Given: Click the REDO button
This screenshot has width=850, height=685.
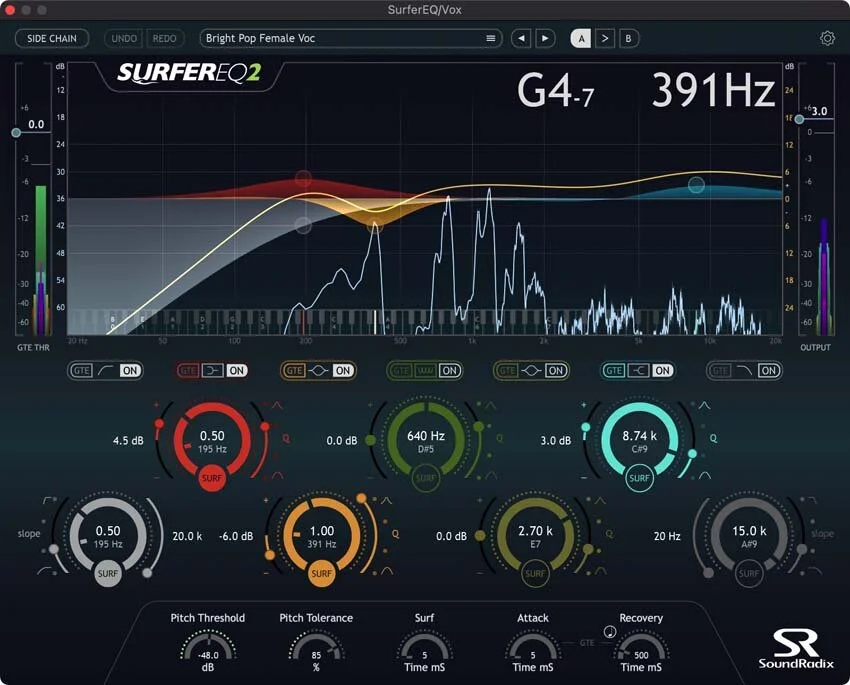Looking at the screenshot, I should tap(164, 38).
